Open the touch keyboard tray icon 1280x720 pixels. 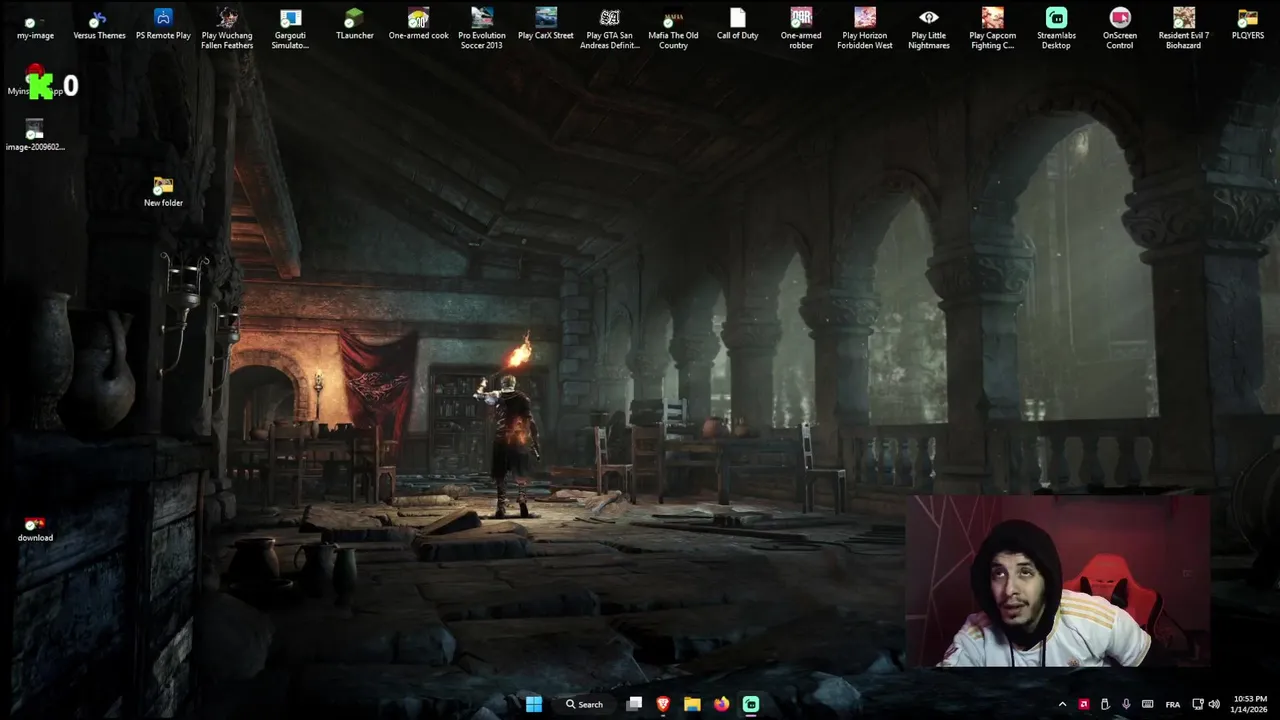click(x=1148, y=704)
